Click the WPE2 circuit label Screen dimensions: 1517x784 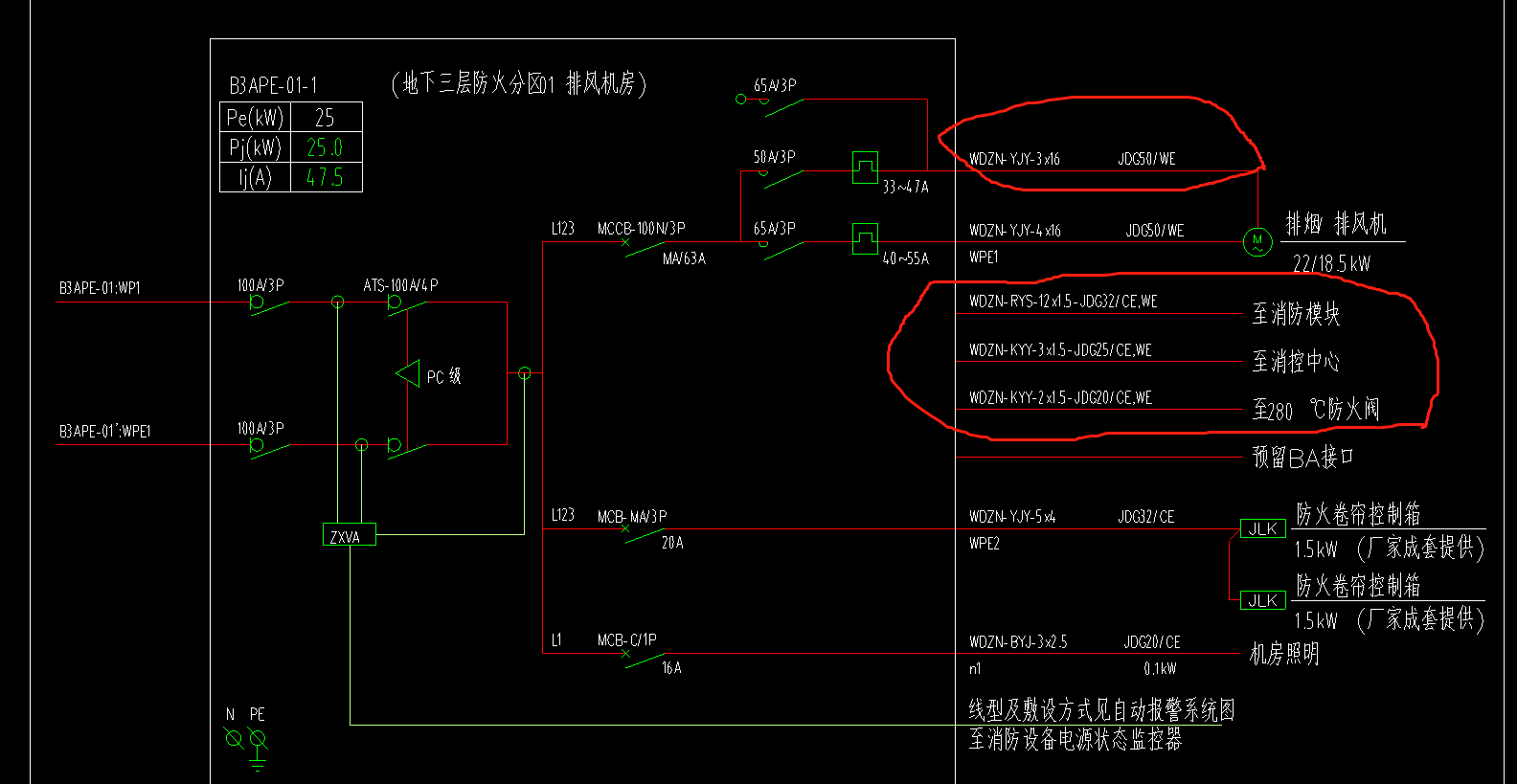pos(984,544)
